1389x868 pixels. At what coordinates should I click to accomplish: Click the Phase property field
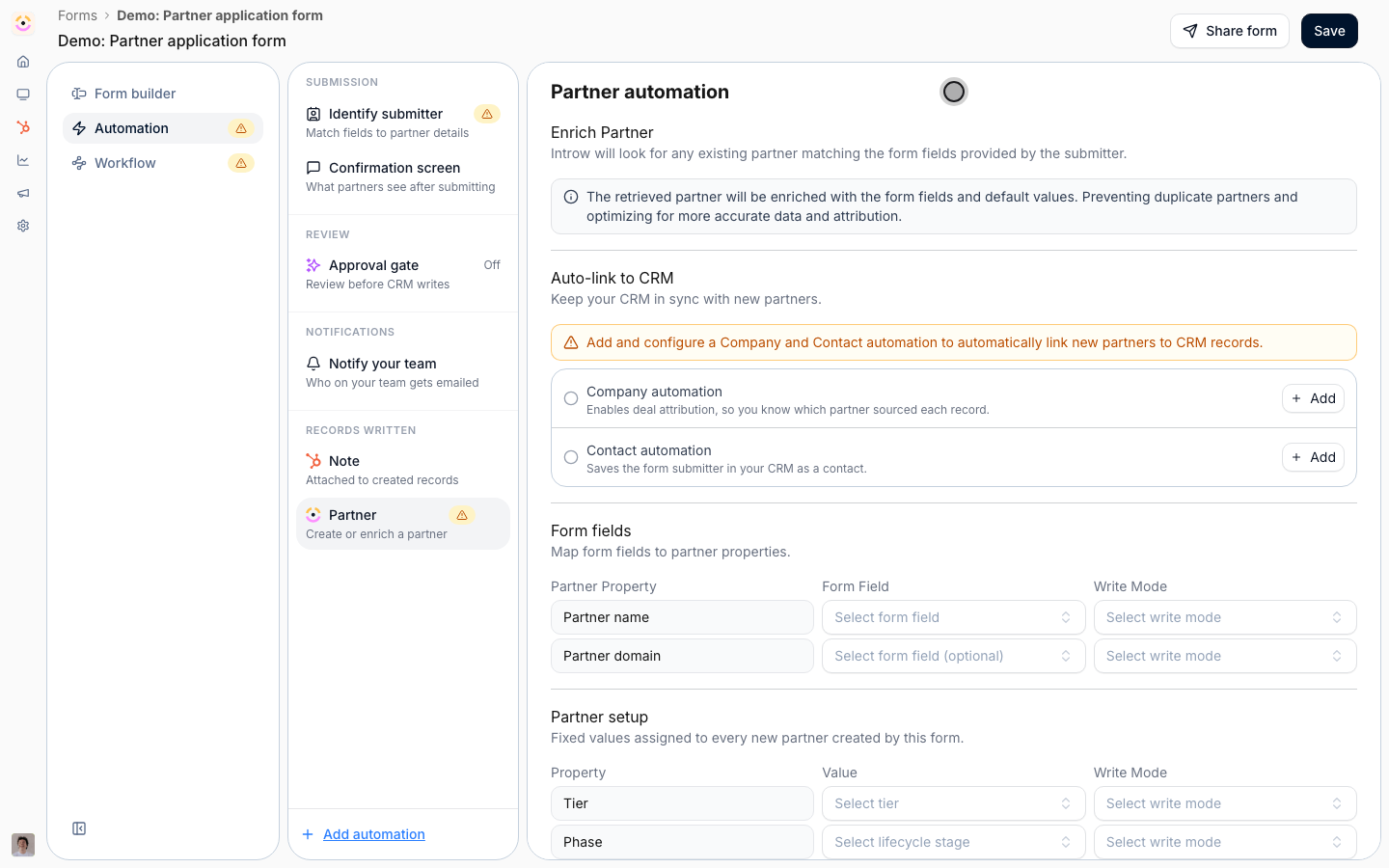pos(682,842)
